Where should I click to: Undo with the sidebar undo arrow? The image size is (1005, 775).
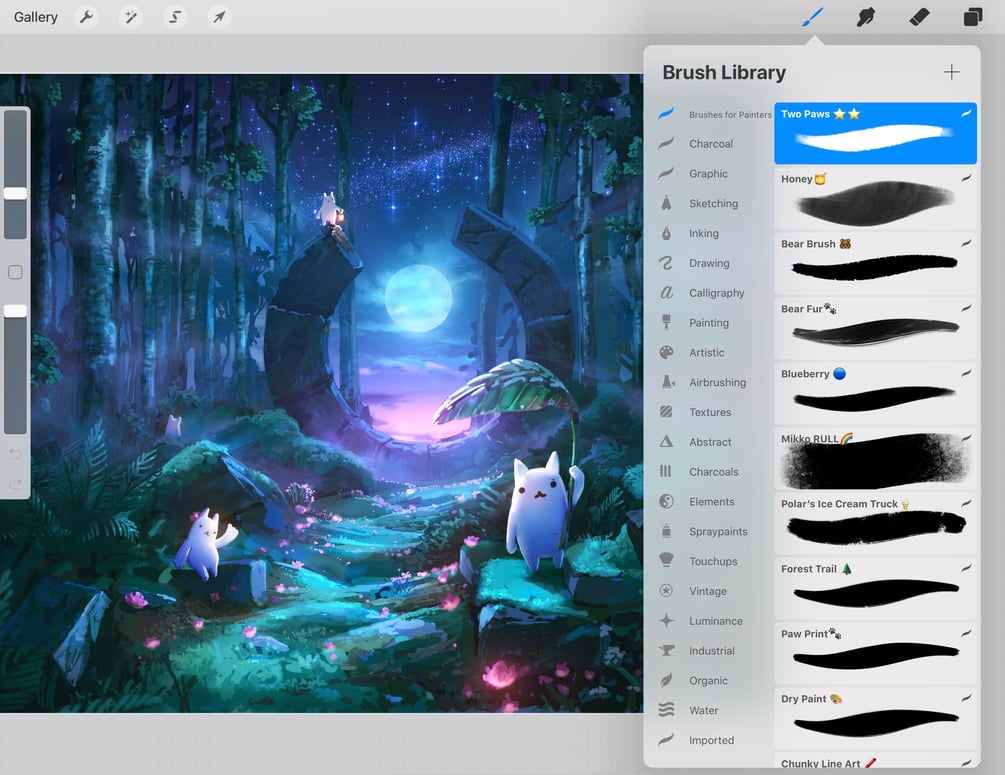point(15,454)
